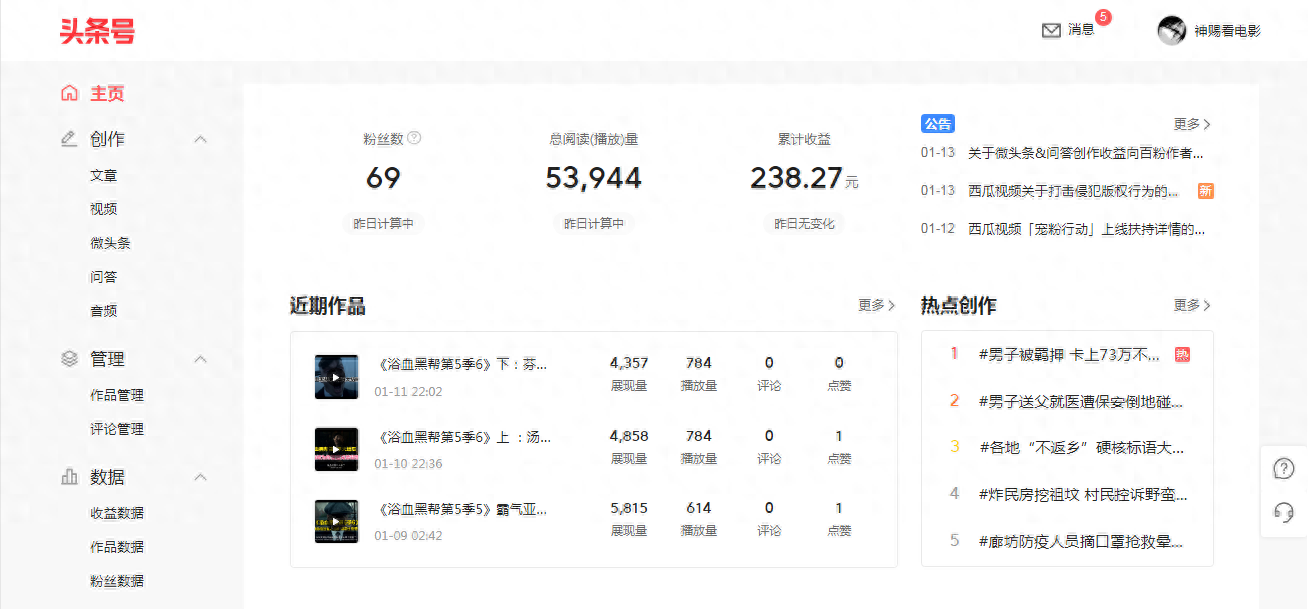Open 作品数据 in the sidebar
Viewport: 1309px width, 609px height.
tap(117, 547)
